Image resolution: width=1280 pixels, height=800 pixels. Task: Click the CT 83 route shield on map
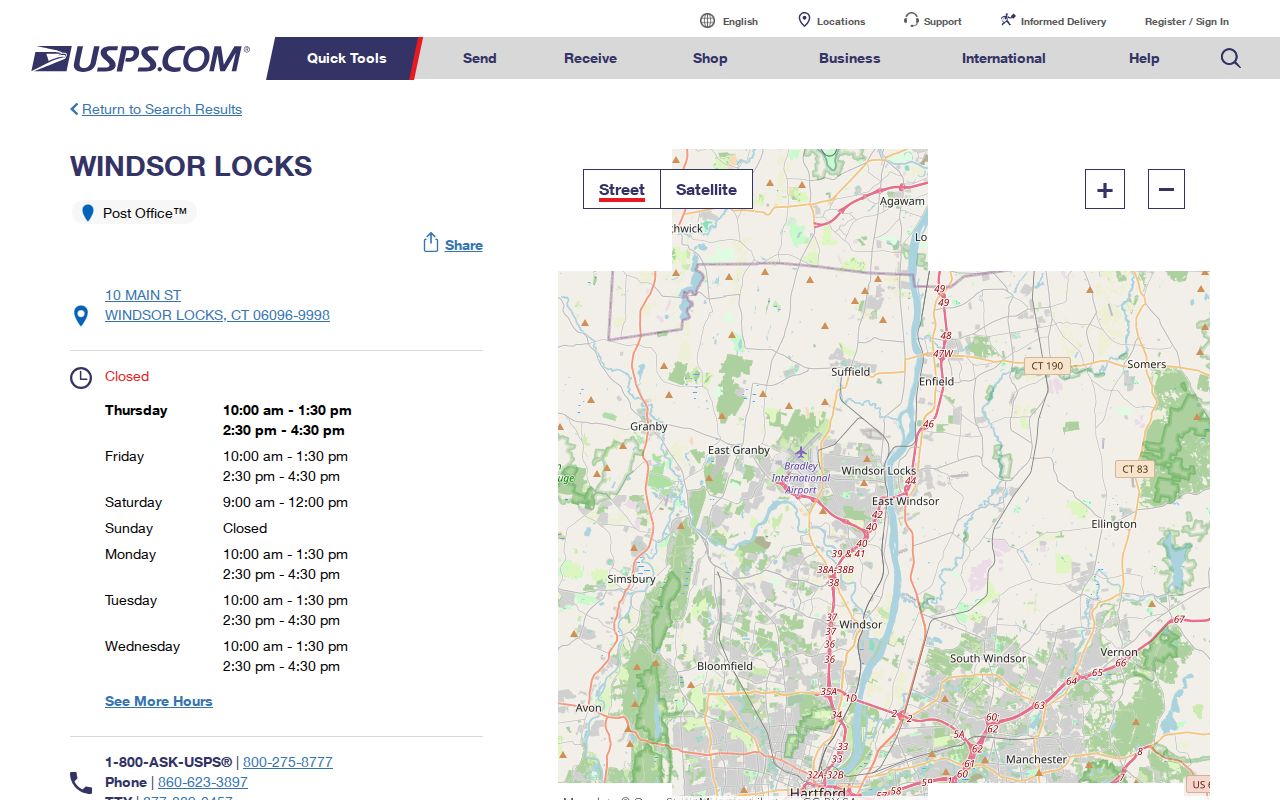coord(1135,469)
